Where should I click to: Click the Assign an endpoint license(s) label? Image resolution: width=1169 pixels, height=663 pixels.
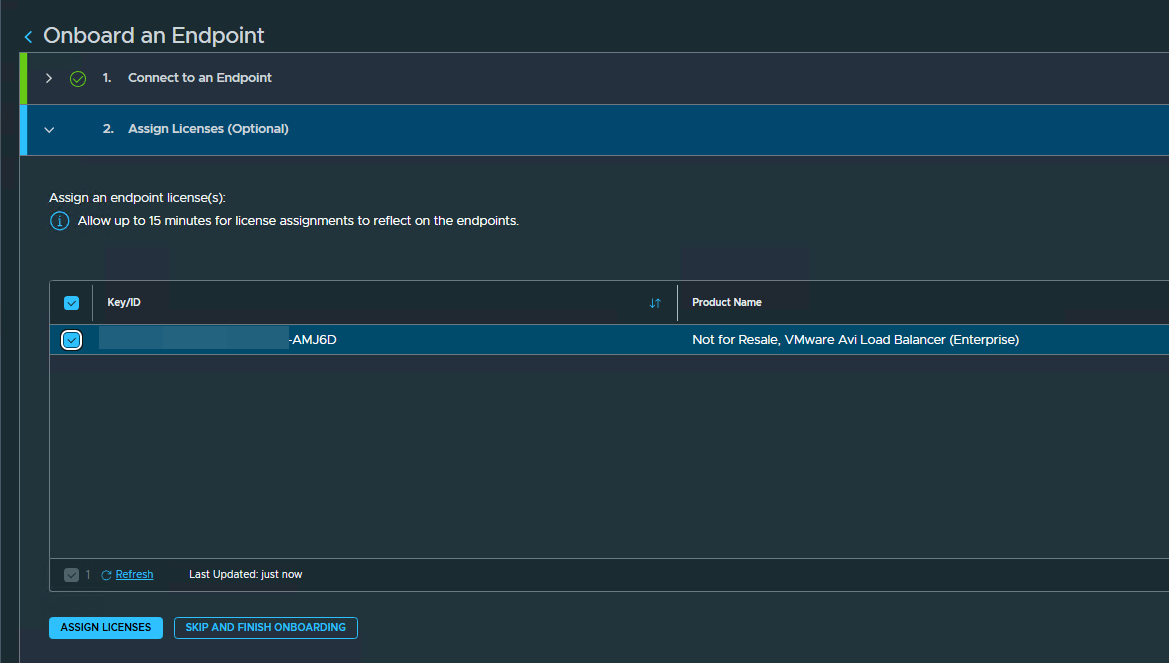point(137,198)
